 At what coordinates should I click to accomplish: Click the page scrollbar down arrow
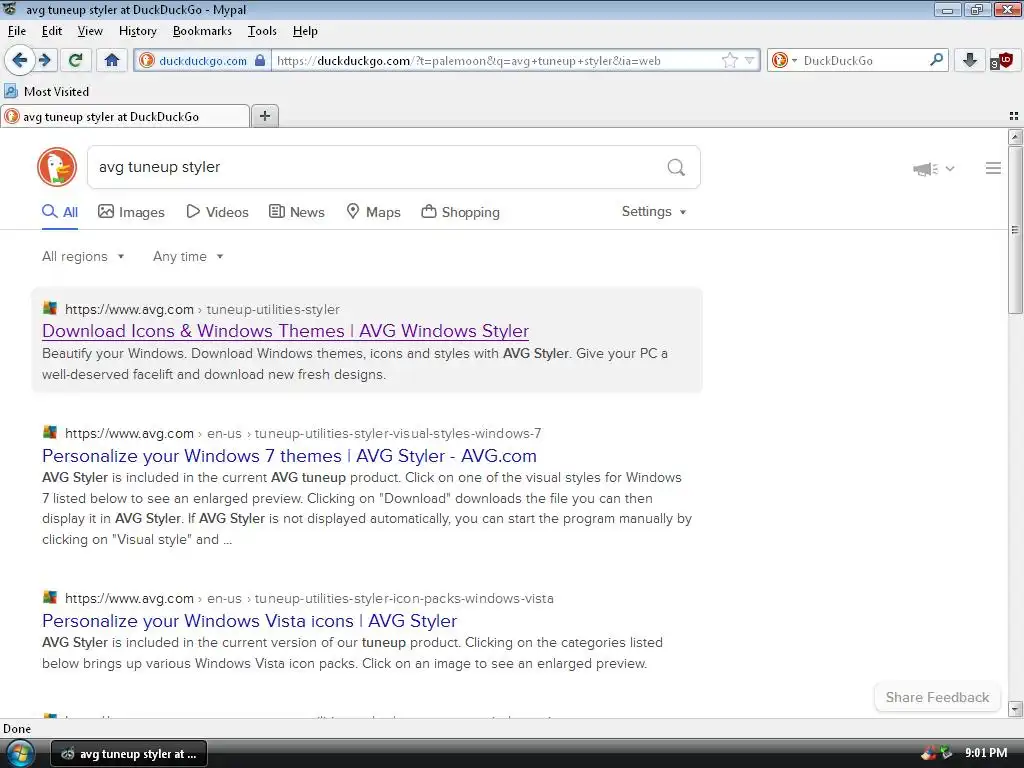pyautogui.click(x=1015, y=709)
